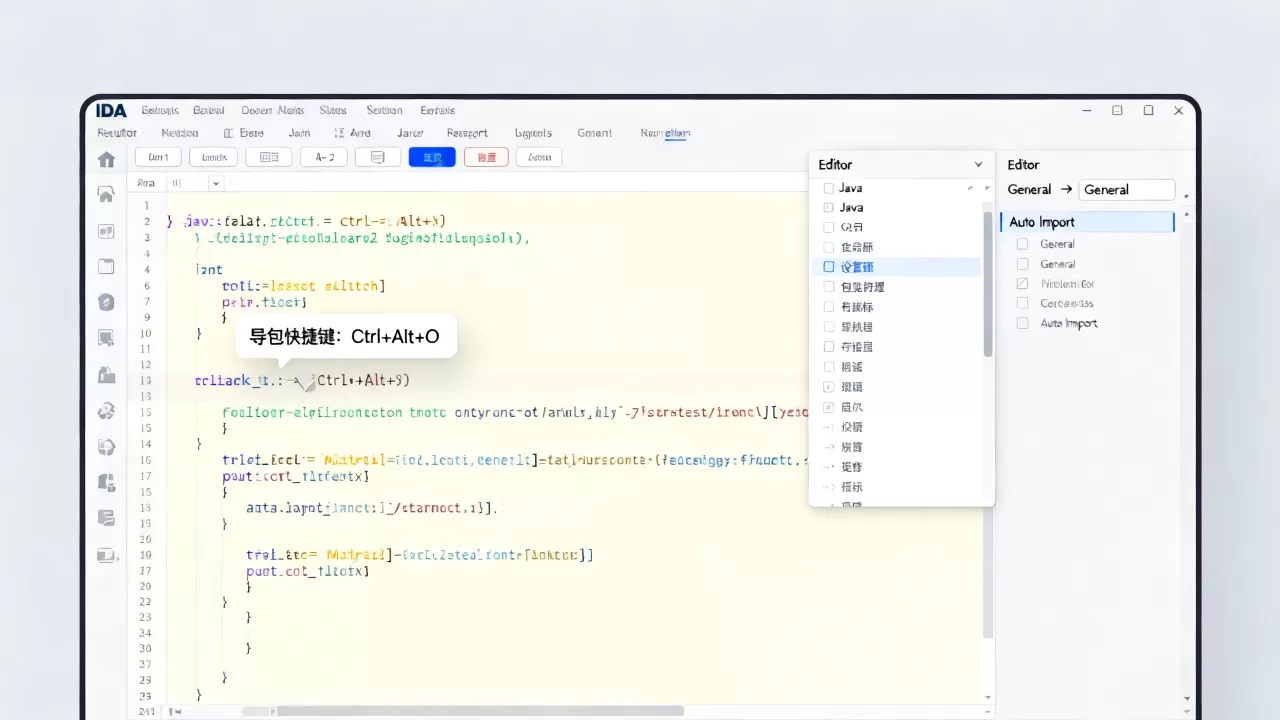The width and height of the screenshot is (1280, 720).
Task: Open the Jam menu item
Action: tap(299, 133)
